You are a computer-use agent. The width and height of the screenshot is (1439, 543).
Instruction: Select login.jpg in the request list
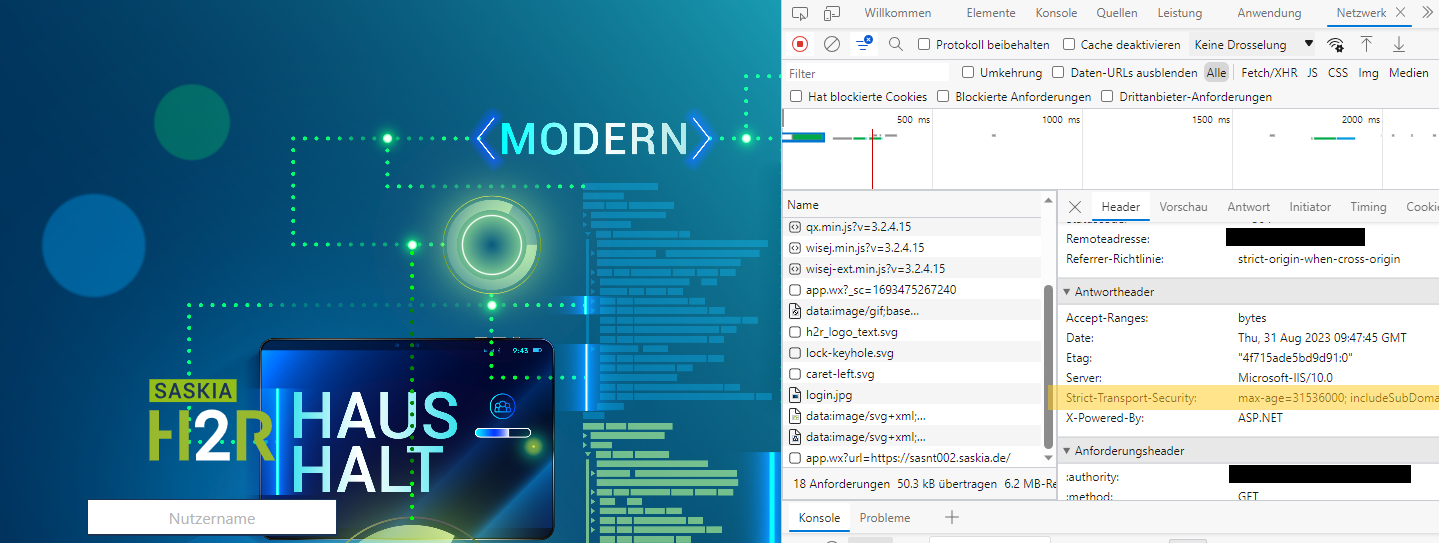point(828,395)
